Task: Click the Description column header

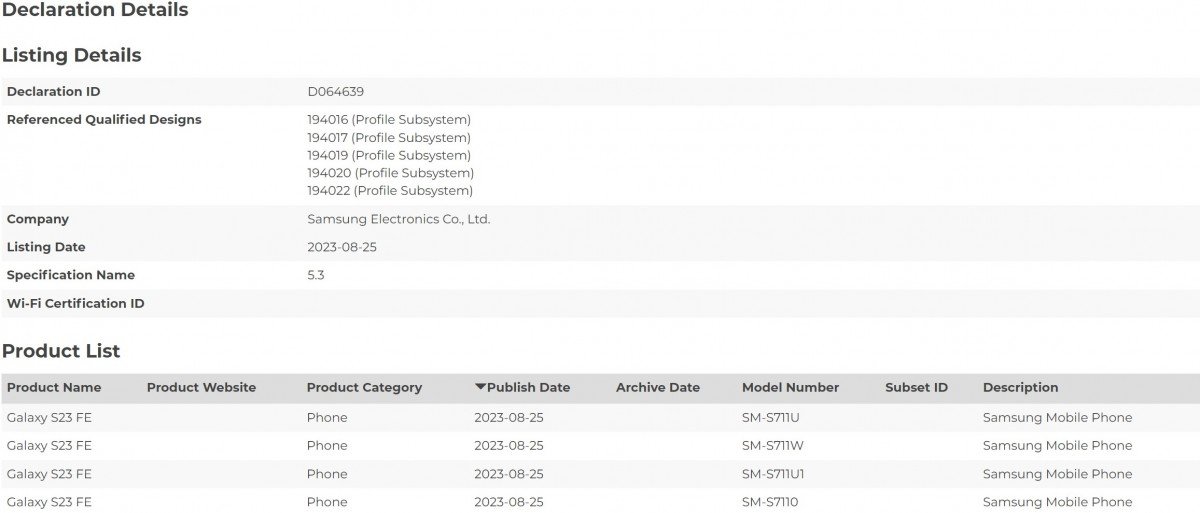Action: tap(1020, 388)
